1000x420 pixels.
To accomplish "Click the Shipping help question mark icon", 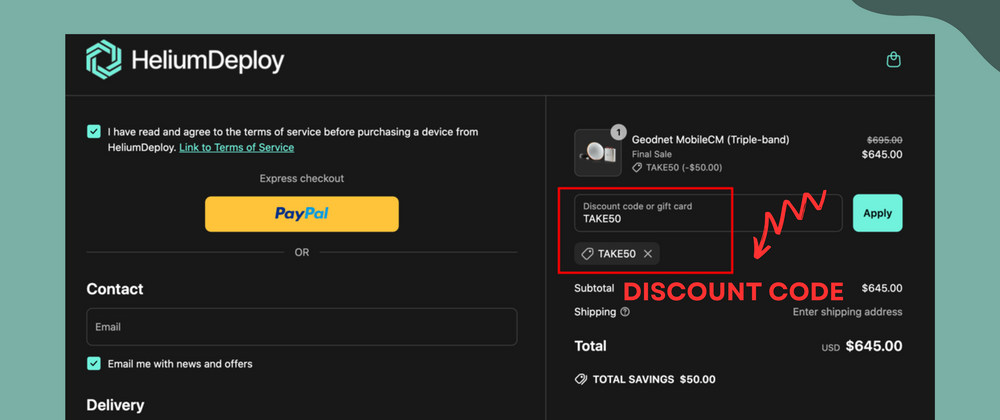I will tap(625, 312).
